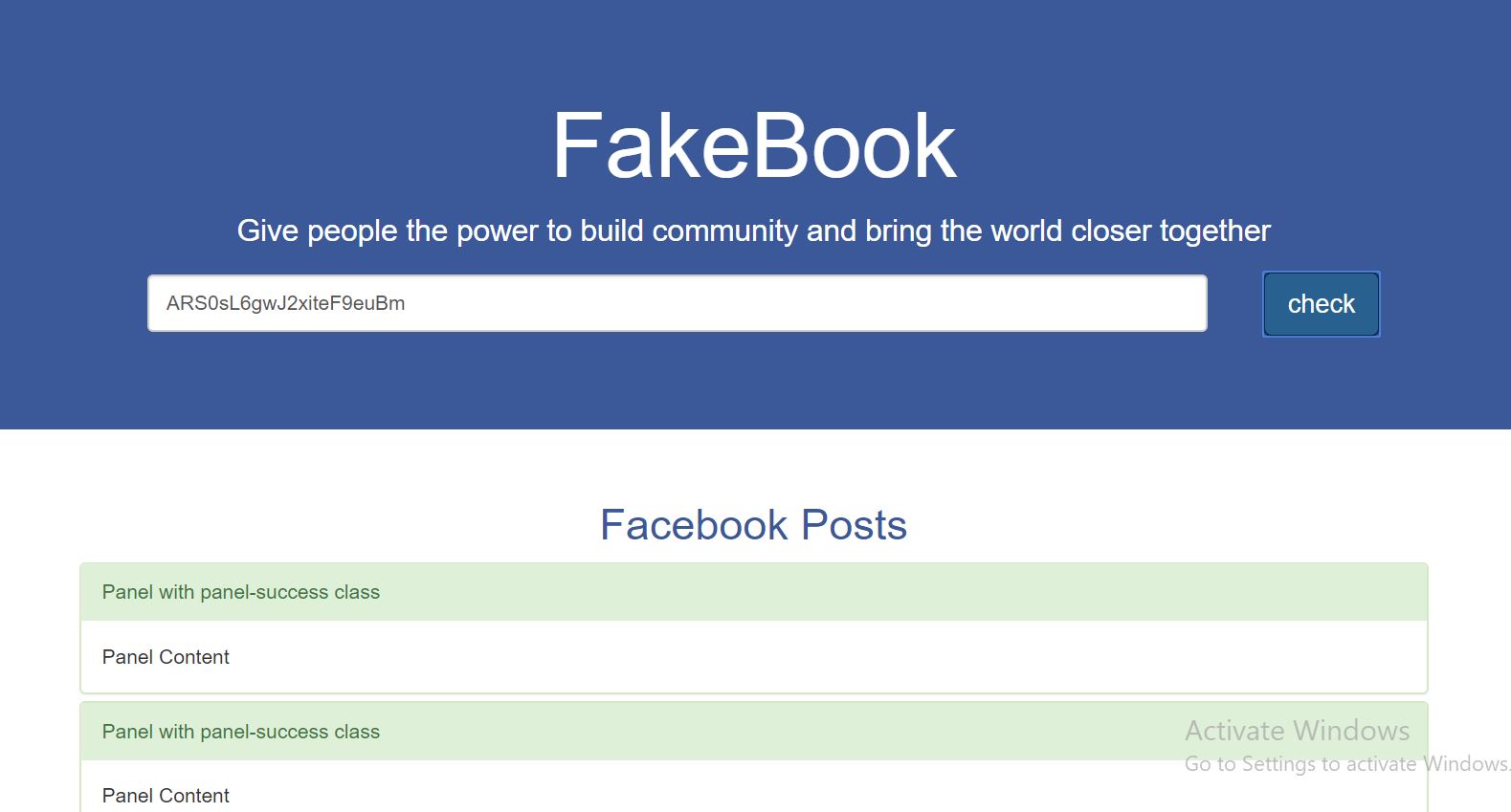1511x812 pixels.
Task: Click the community tagline under FakeBook
Action: pos(755,230)
